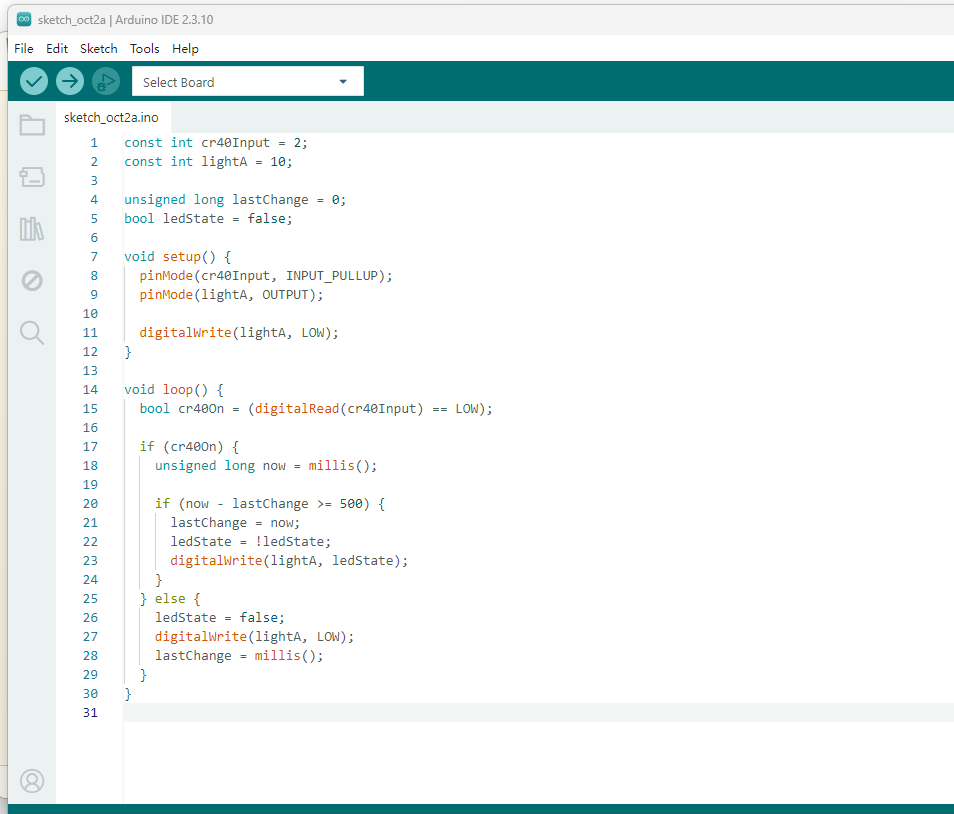Select the sketch_oct2a.ino tab
Viewport: 954px width, 814px height.
click(111, 117)
